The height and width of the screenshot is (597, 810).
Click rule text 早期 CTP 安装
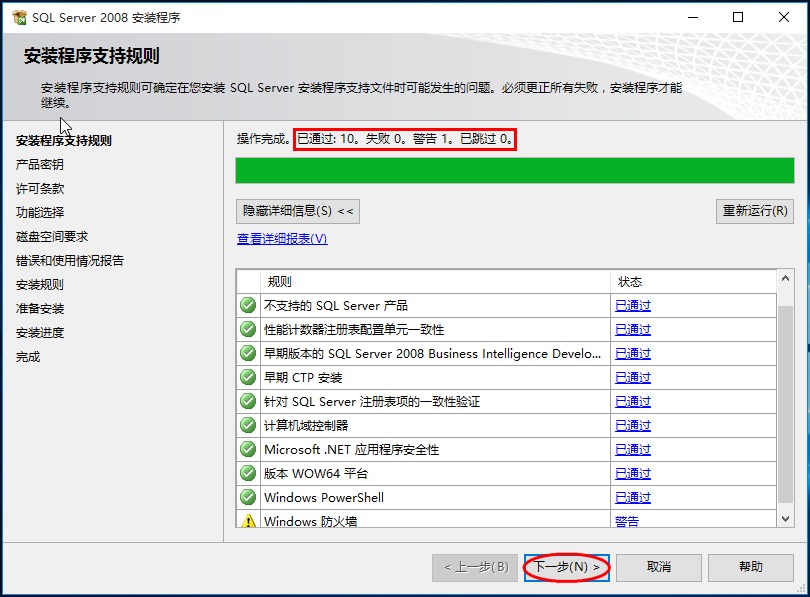(303, 378)
